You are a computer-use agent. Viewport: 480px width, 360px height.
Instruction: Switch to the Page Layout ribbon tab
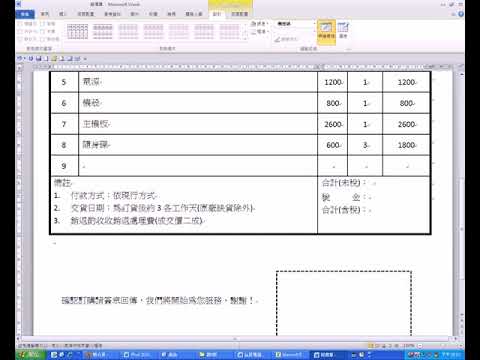86,14
